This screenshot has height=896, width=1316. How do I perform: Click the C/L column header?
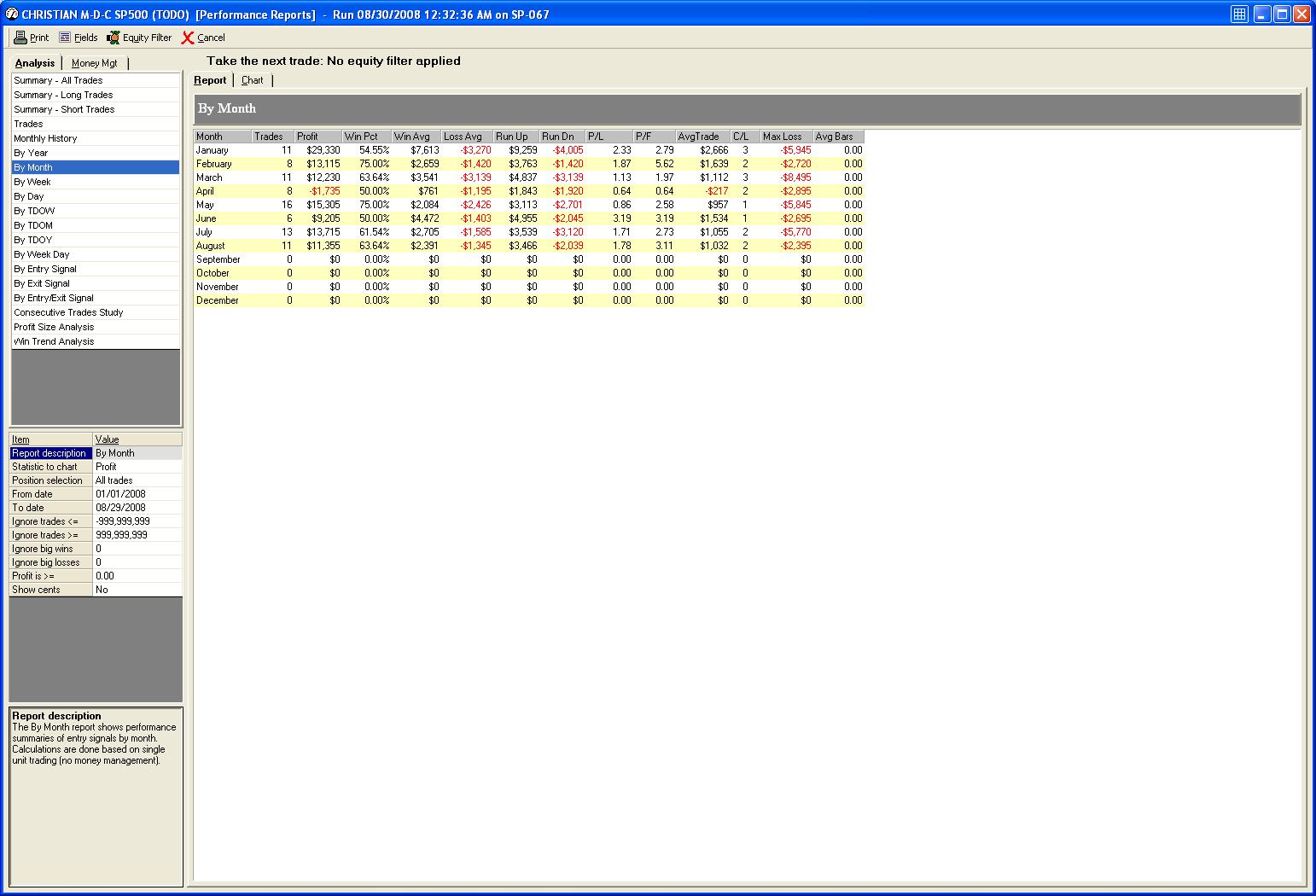746,137
